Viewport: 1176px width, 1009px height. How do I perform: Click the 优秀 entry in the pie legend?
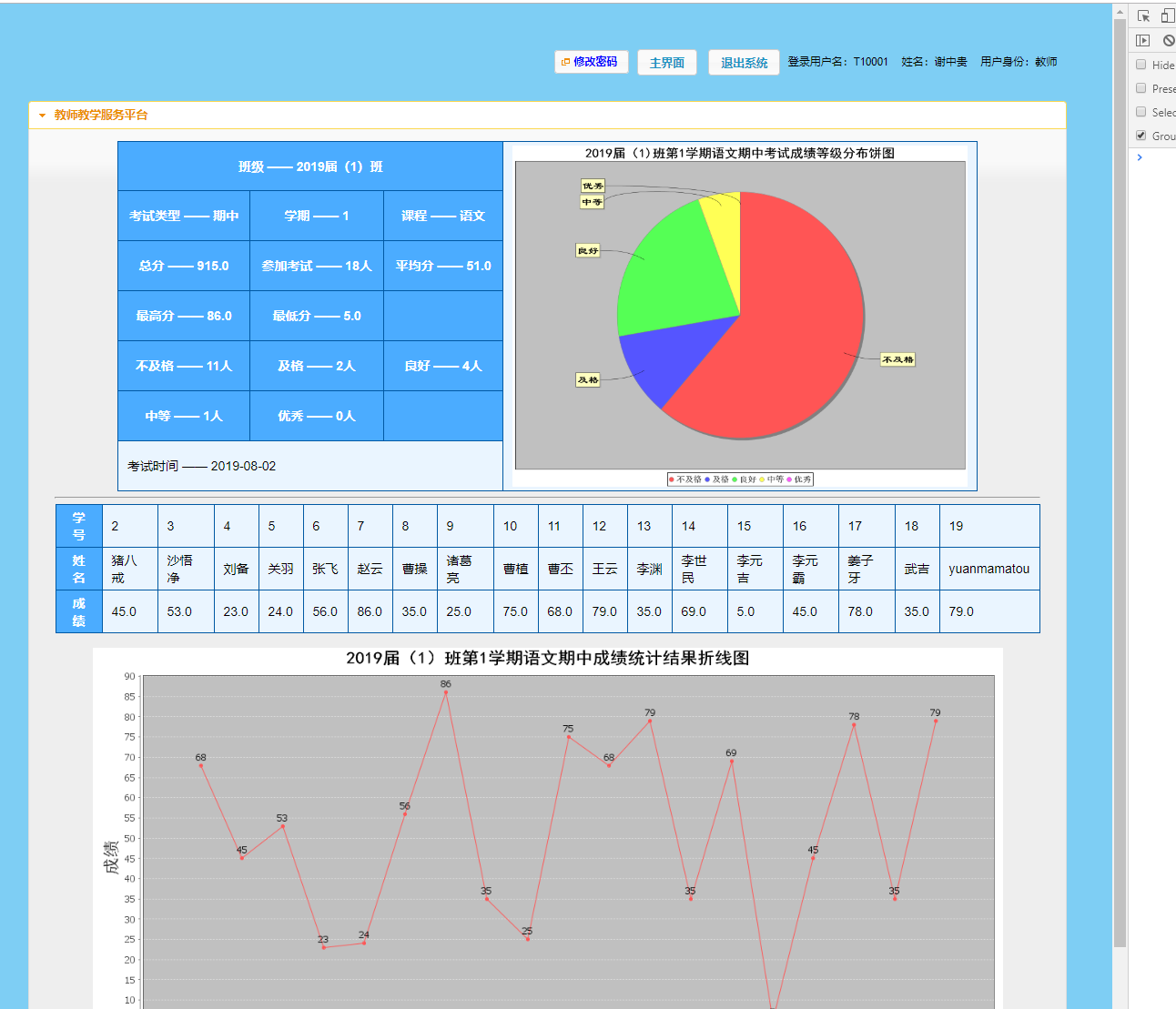(798, 479)
